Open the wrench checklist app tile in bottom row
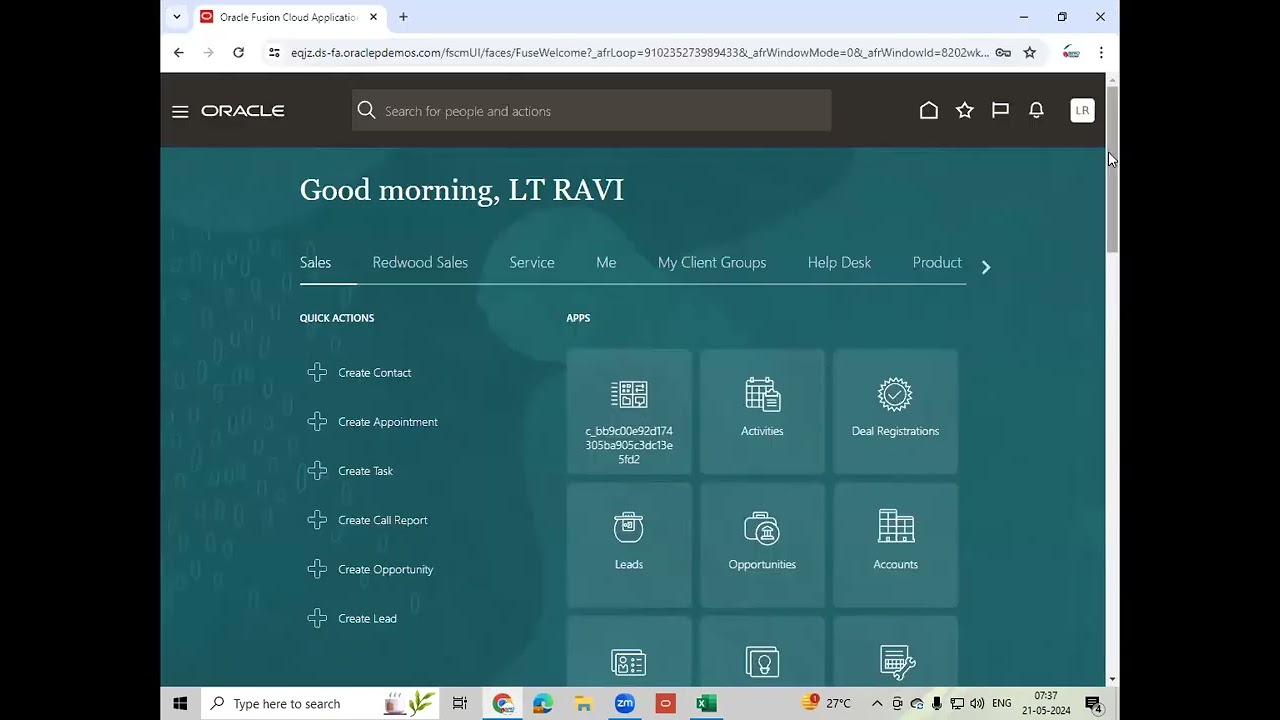1280x720 pixels. (x=895, y=652)
